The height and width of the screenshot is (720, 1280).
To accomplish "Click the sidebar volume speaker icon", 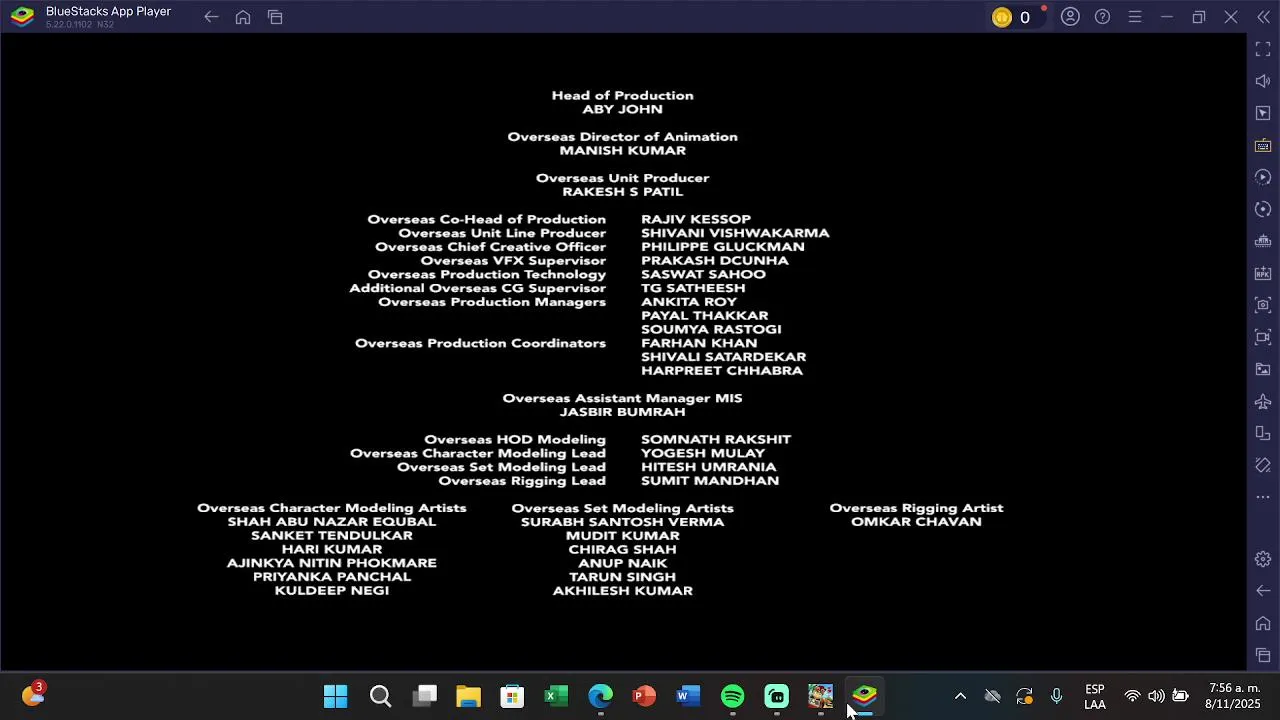I will coord(1263,81).
